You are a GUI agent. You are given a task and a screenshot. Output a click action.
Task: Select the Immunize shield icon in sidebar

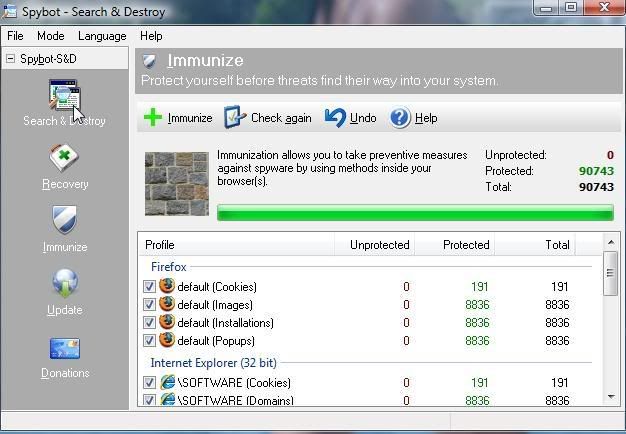pos(64,219)
